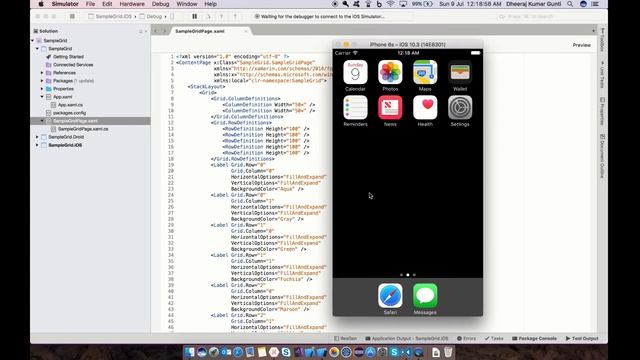Click the simulator home screen page dots
The width and height of the screenshot is (640, 360).
(x=408, y=275)
